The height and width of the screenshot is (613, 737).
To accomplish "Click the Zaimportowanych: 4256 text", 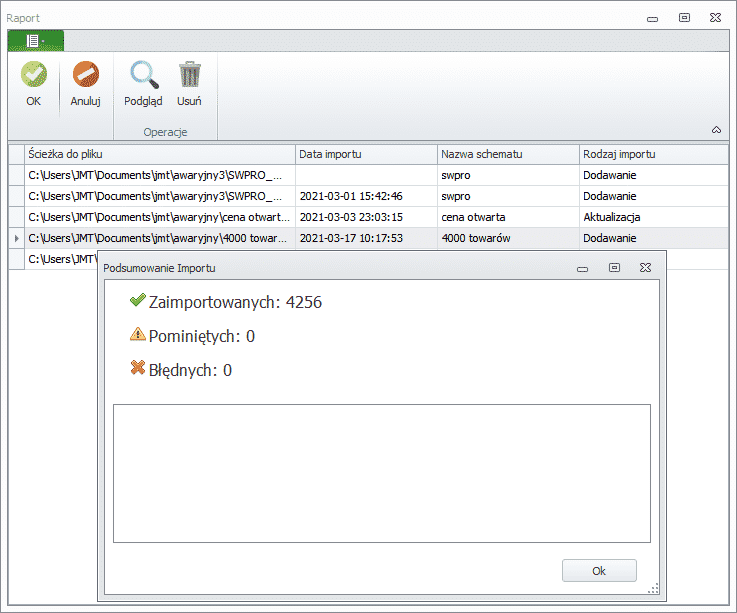I will [235, 302].
